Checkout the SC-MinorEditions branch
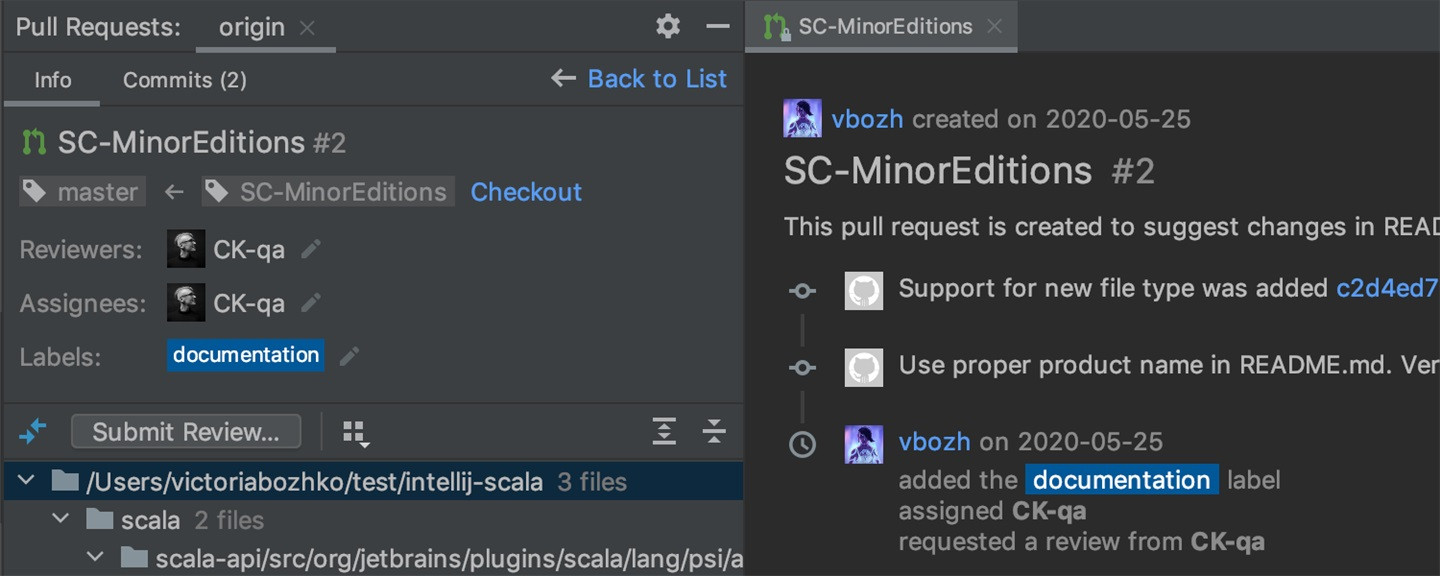Image resolution: width=1440 pixels, height=576 pixels. coord(526,192)
